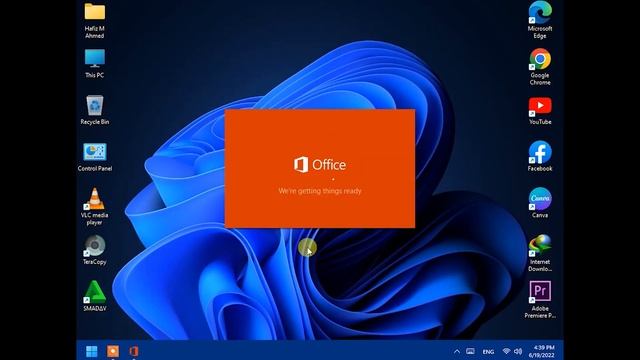Click the Office logo on splash screen

pos(320,165)
